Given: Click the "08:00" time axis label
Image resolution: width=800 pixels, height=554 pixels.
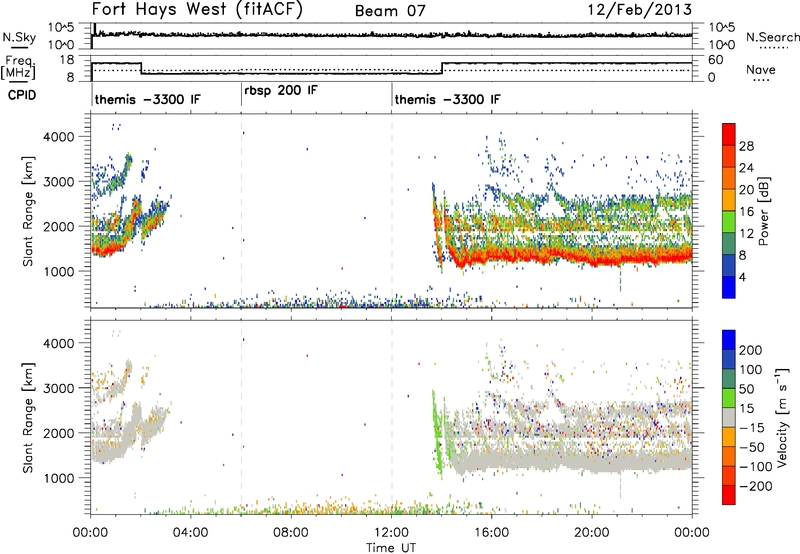Looking at the screenshot, I should pos(291,533).
